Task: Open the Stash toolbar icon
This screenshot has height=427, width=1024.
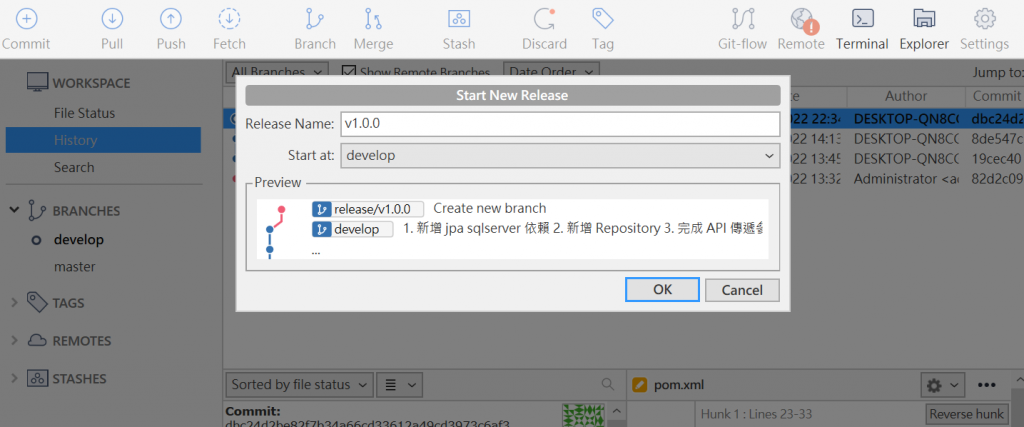Action: 459,19
